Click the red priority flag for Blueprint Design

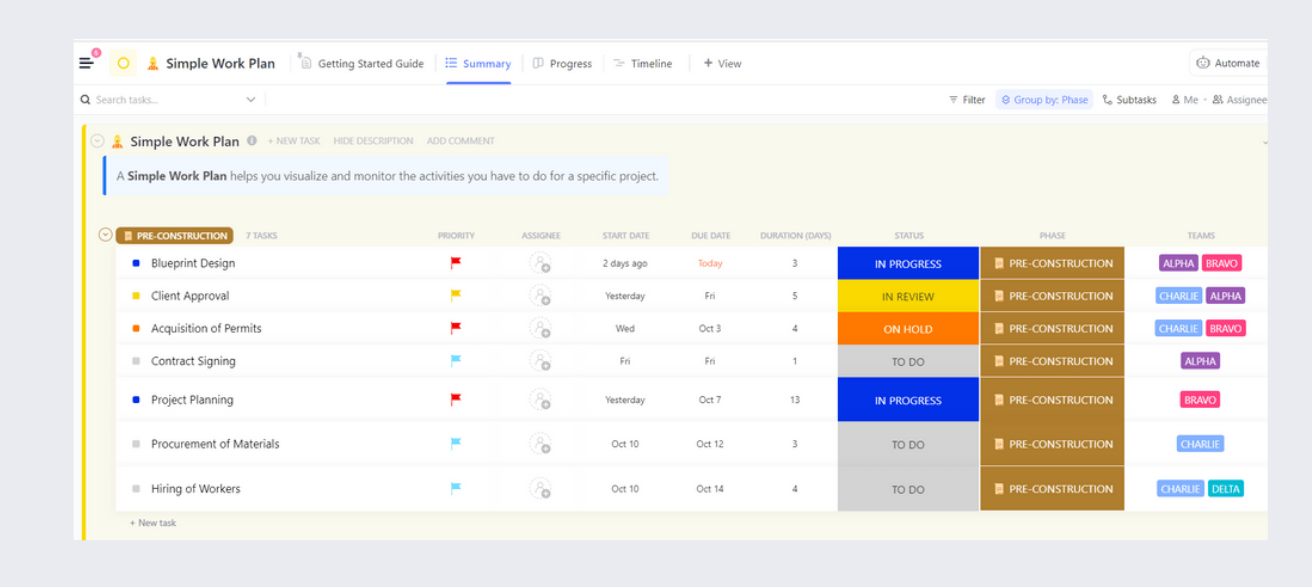coord(456,264)
